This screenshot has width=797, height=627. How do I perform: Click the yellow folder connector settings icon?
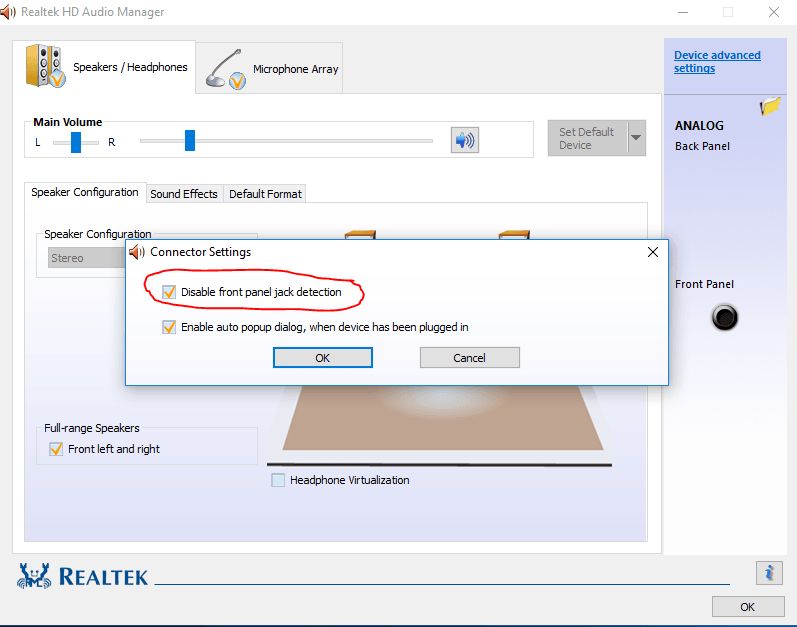click(x=770, y=106)
